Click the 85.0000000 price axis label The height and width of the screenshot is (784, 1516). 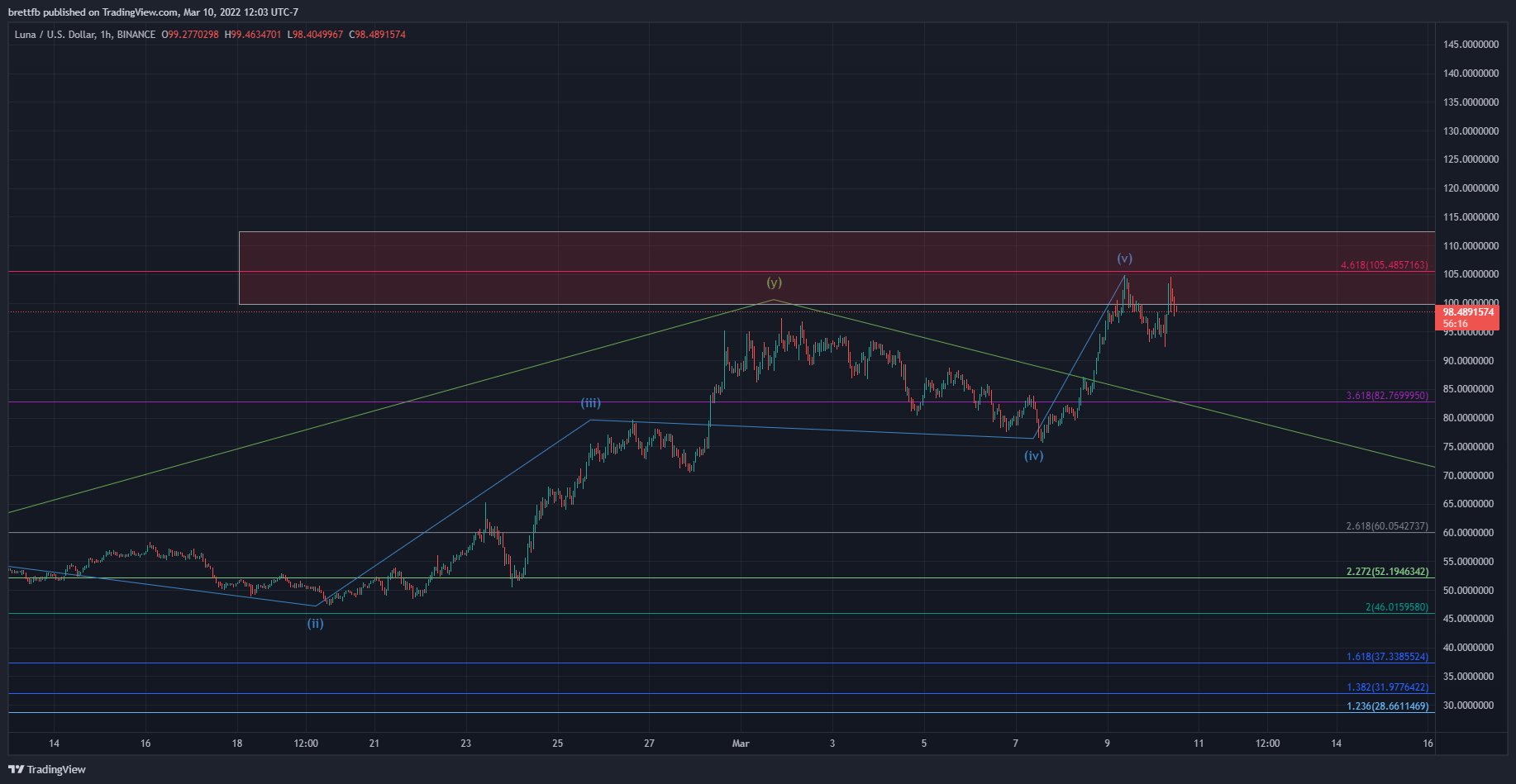tap(1468, 389)
